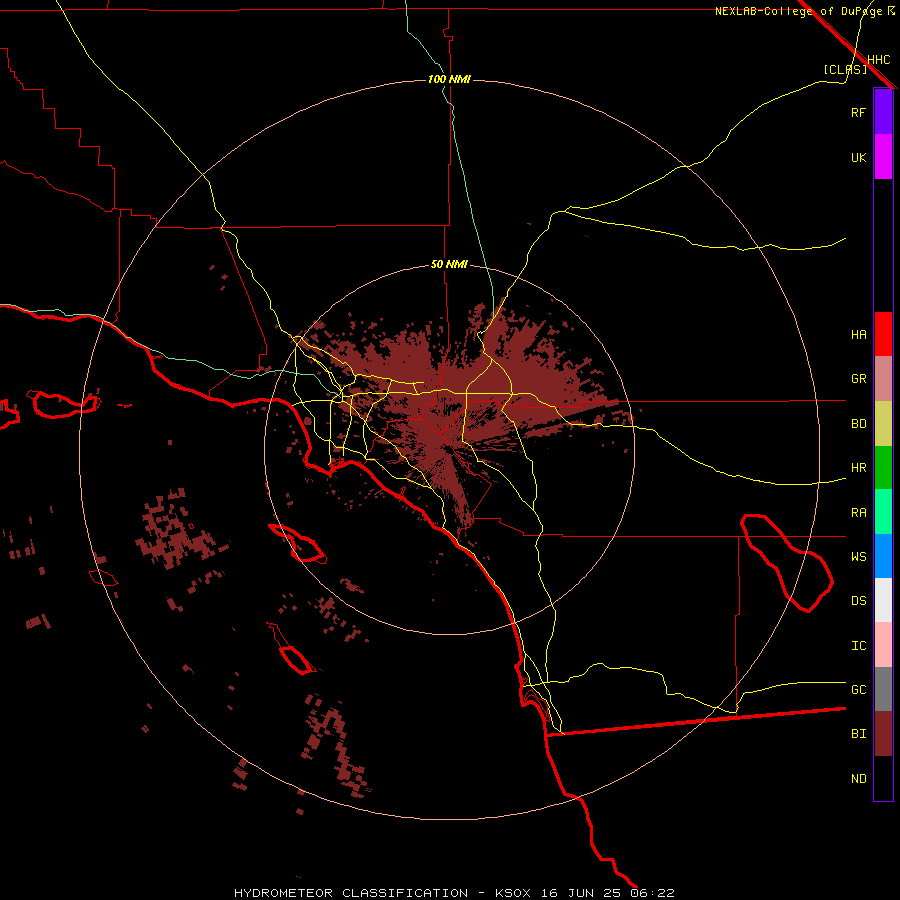
Task: Select the yellow BD legend color swatch
Action: point(883,423)
